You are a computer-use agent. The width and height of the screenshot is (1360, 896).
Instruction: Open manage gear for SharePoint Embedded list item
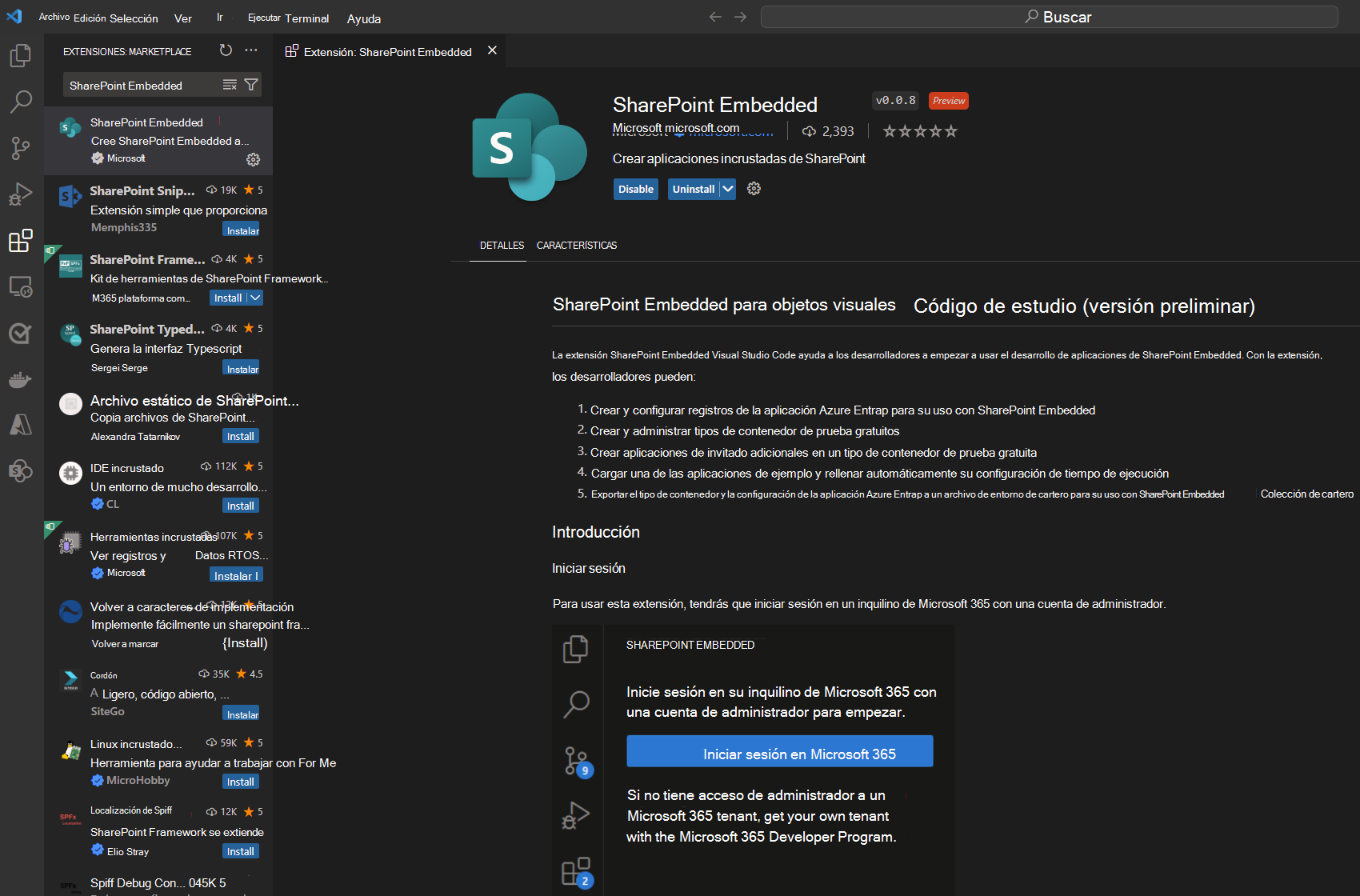pyautogui.click(x=254, y=160)
